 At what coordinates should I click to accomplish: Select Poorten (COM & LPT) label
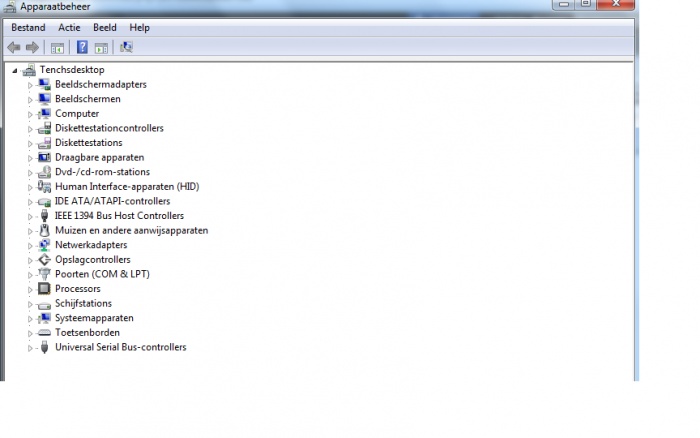102,274
